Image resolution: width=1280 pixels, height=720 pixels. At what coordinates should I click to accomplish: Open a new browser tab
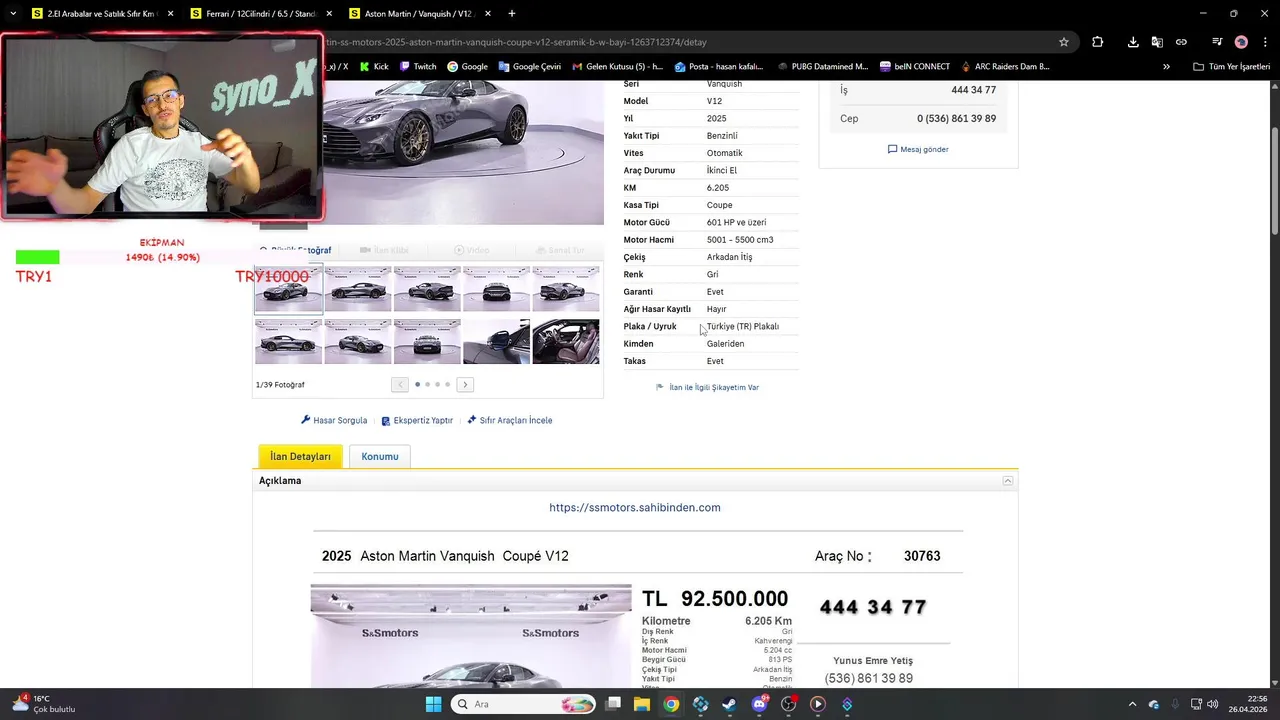(x=512, y=14)
